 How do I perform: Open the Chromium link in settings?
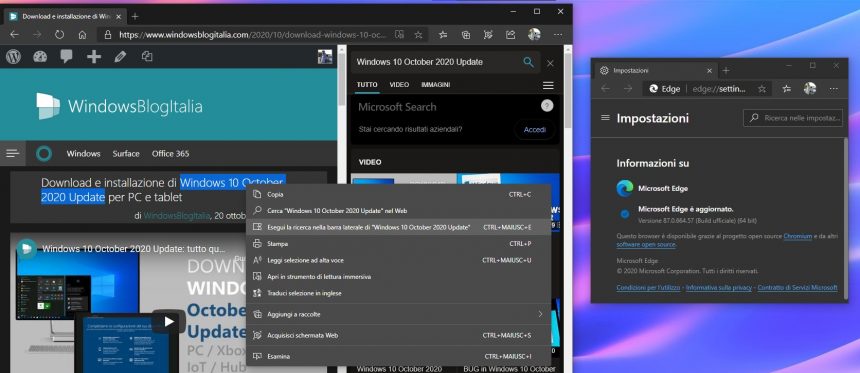797,236
